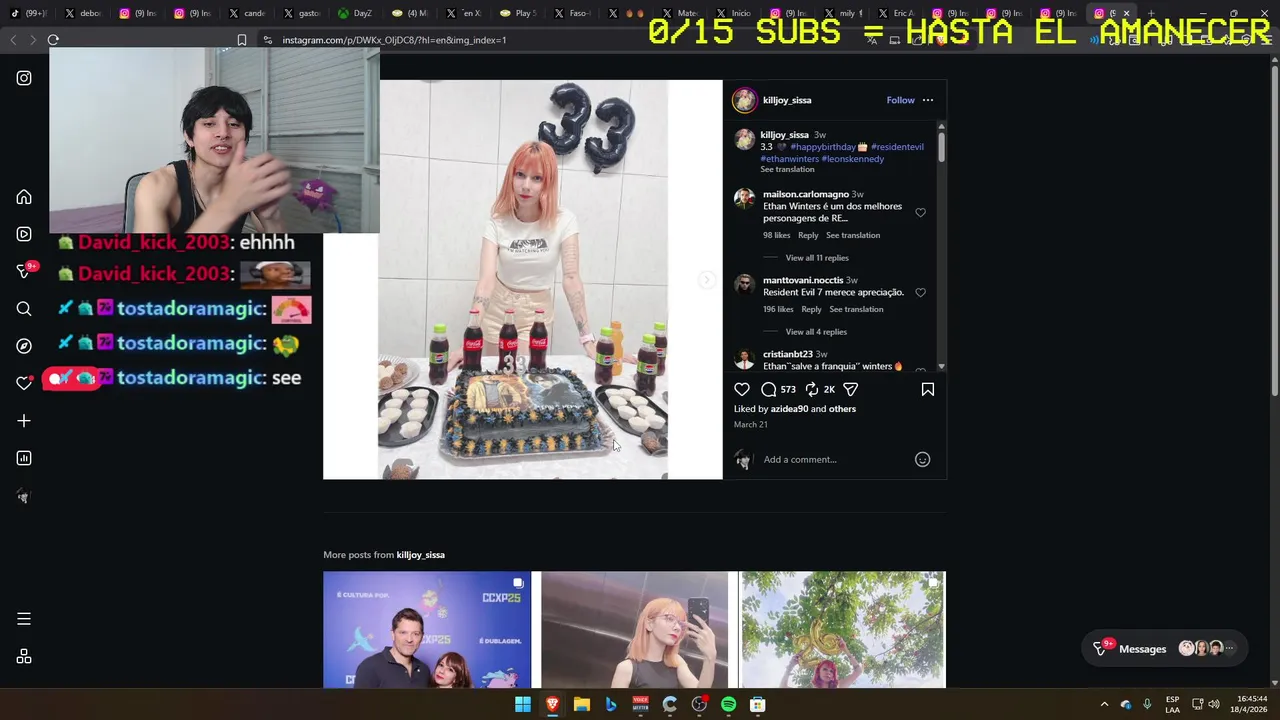
Task: Open killjoy_sissa profile from post header
Action: coord(787,100)
